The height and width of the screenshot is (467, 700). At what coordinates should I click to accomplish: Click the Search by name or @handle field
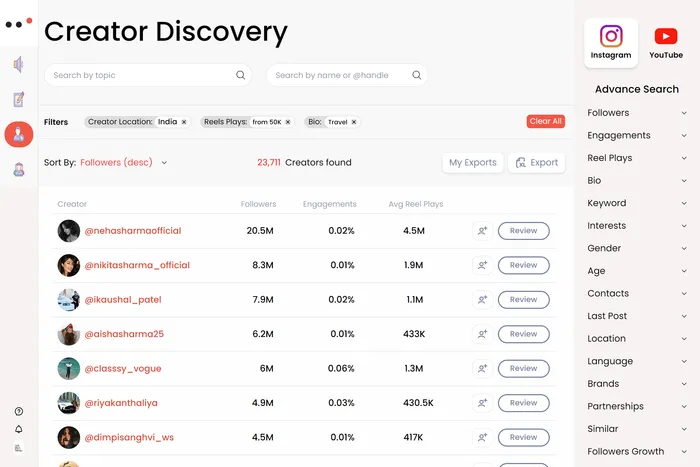[x=340, y=75]
